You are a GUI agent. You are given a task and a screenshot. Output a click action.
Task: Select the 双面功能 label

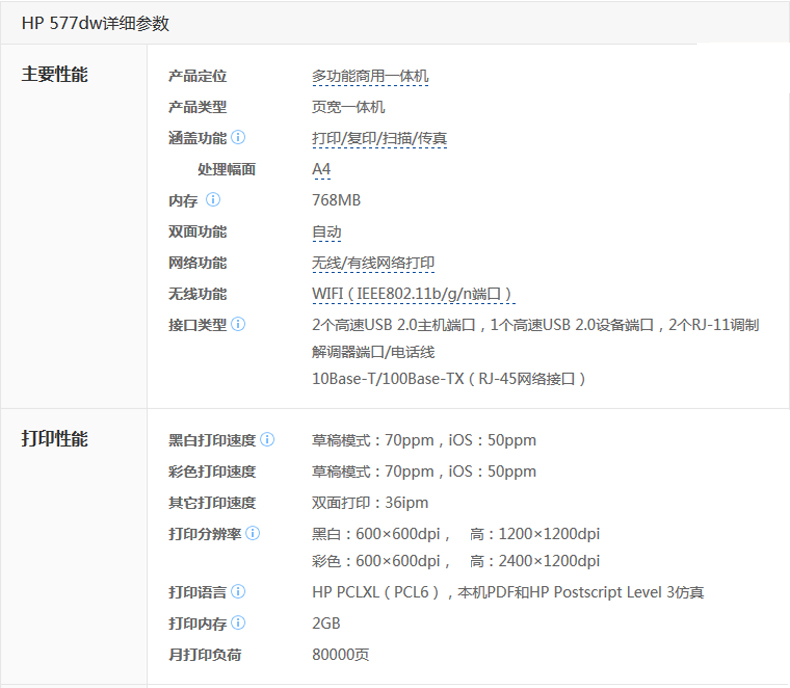pyautogui.click(x=198, y=232)
